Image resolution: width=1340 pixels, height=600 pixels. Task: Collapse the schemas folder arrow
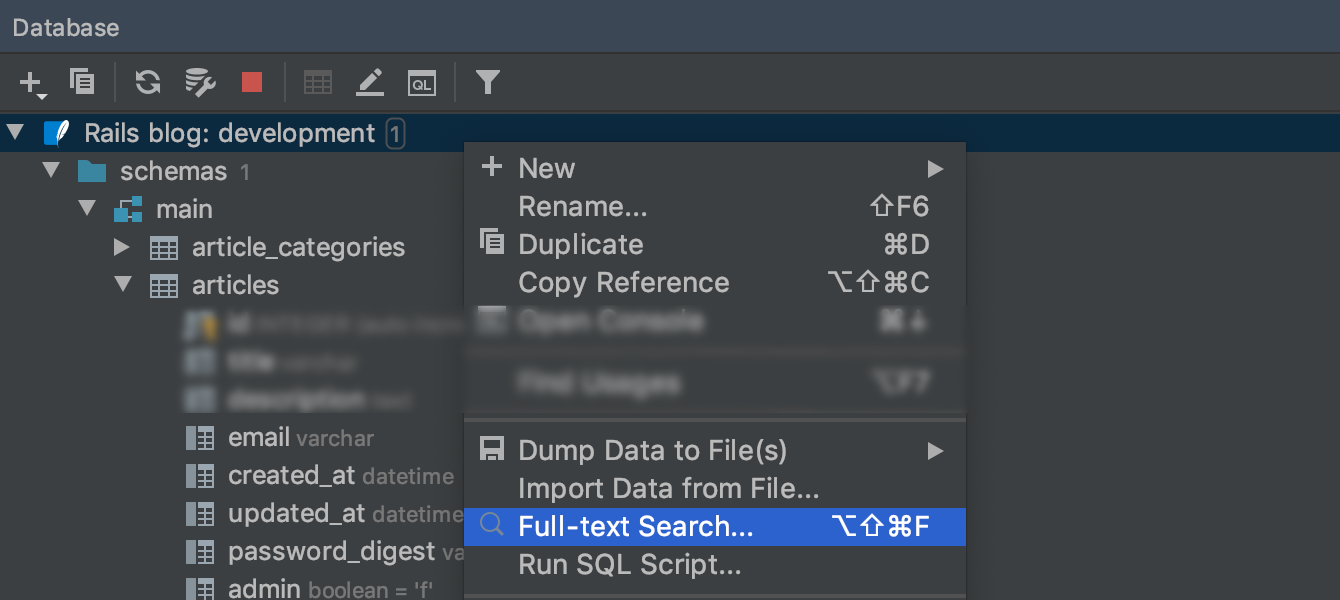pyautogui.click(x=52, y=171)
